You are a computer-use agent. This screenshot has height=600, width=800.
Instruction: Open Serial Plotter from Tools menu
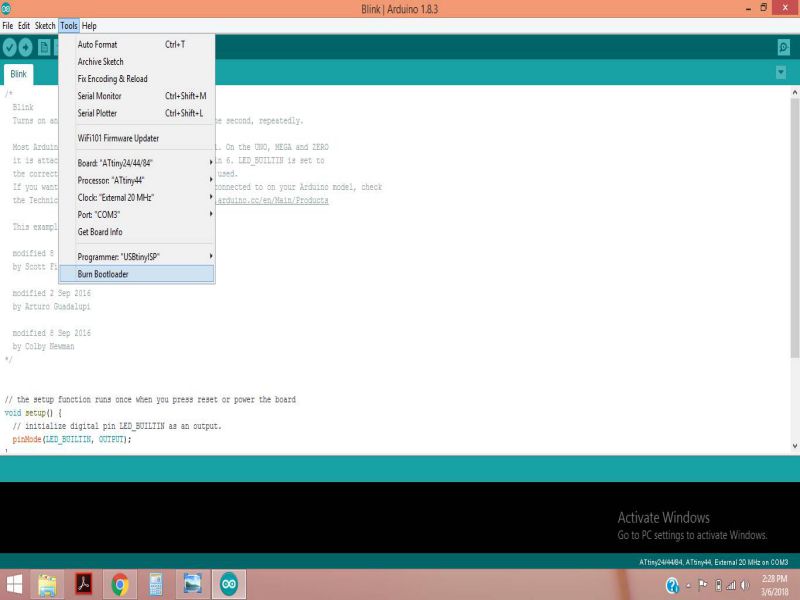(x=137, y=113)
